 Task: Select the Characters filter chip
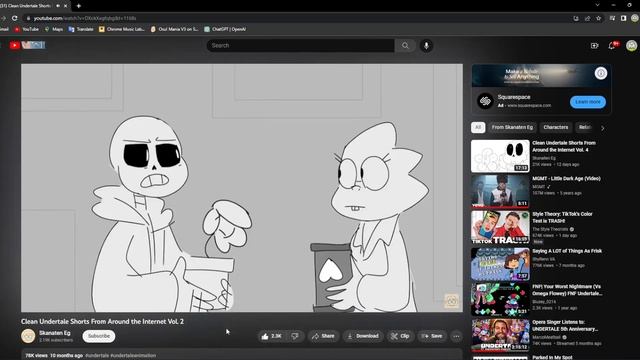tap(556, 127)
